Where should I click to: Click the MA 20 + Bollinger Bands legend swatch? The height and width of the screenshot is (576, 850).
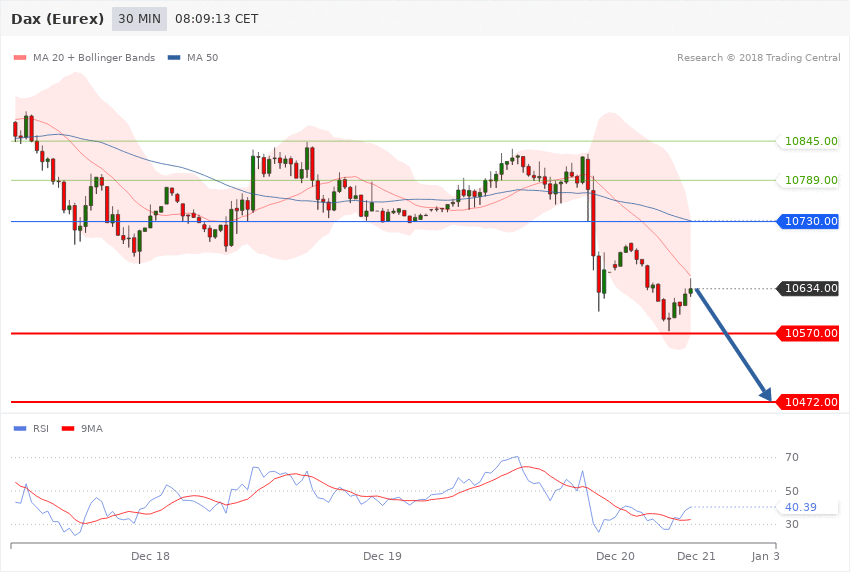tap(20, 57)
